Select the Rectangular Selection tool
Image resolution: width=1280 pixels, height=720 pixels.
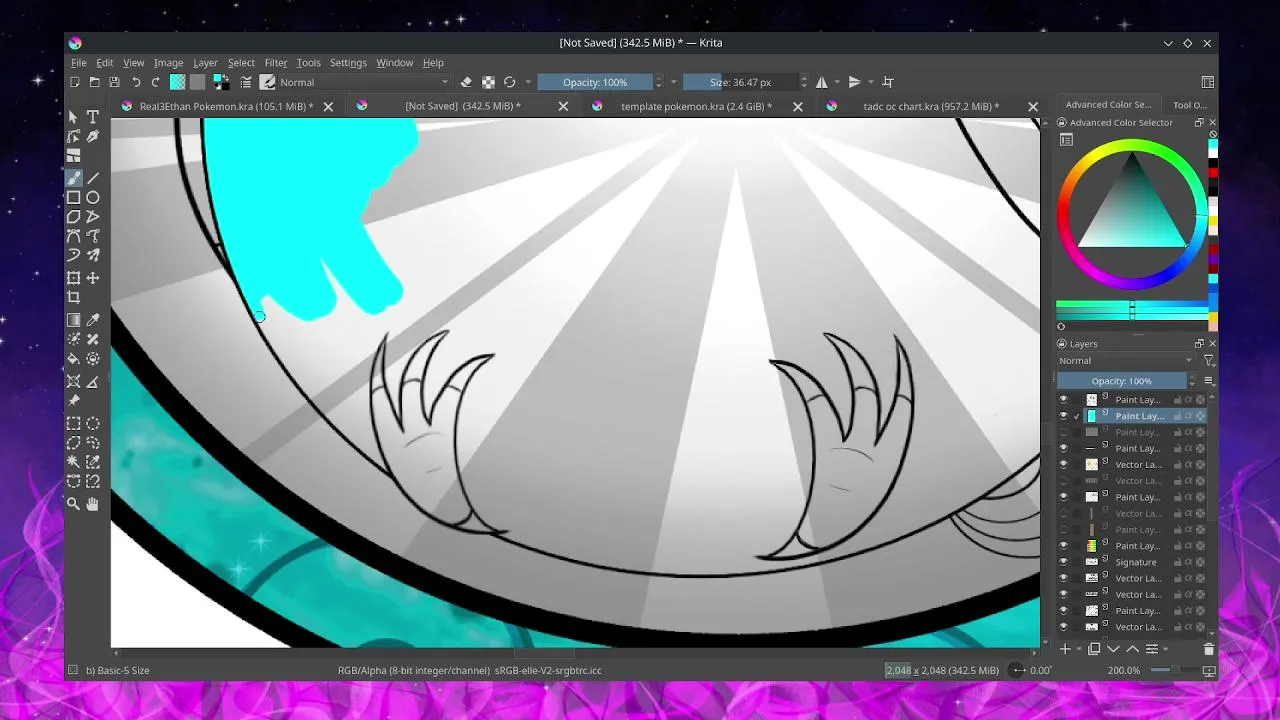(x=73, y=423)
